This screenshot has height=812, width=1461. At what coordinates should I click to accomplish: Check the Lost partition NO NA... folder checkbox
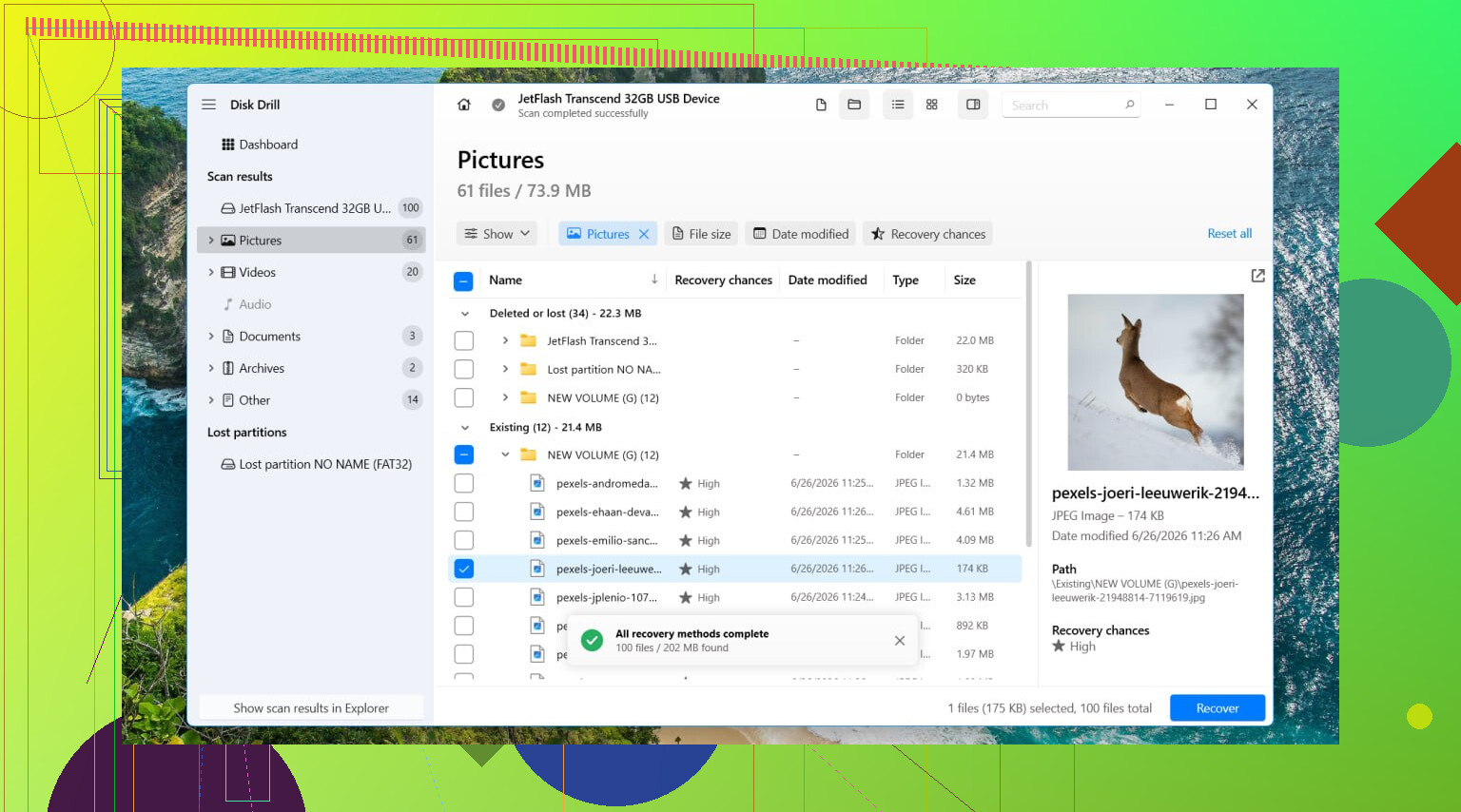pyautogui.click(x=463, y=369)
